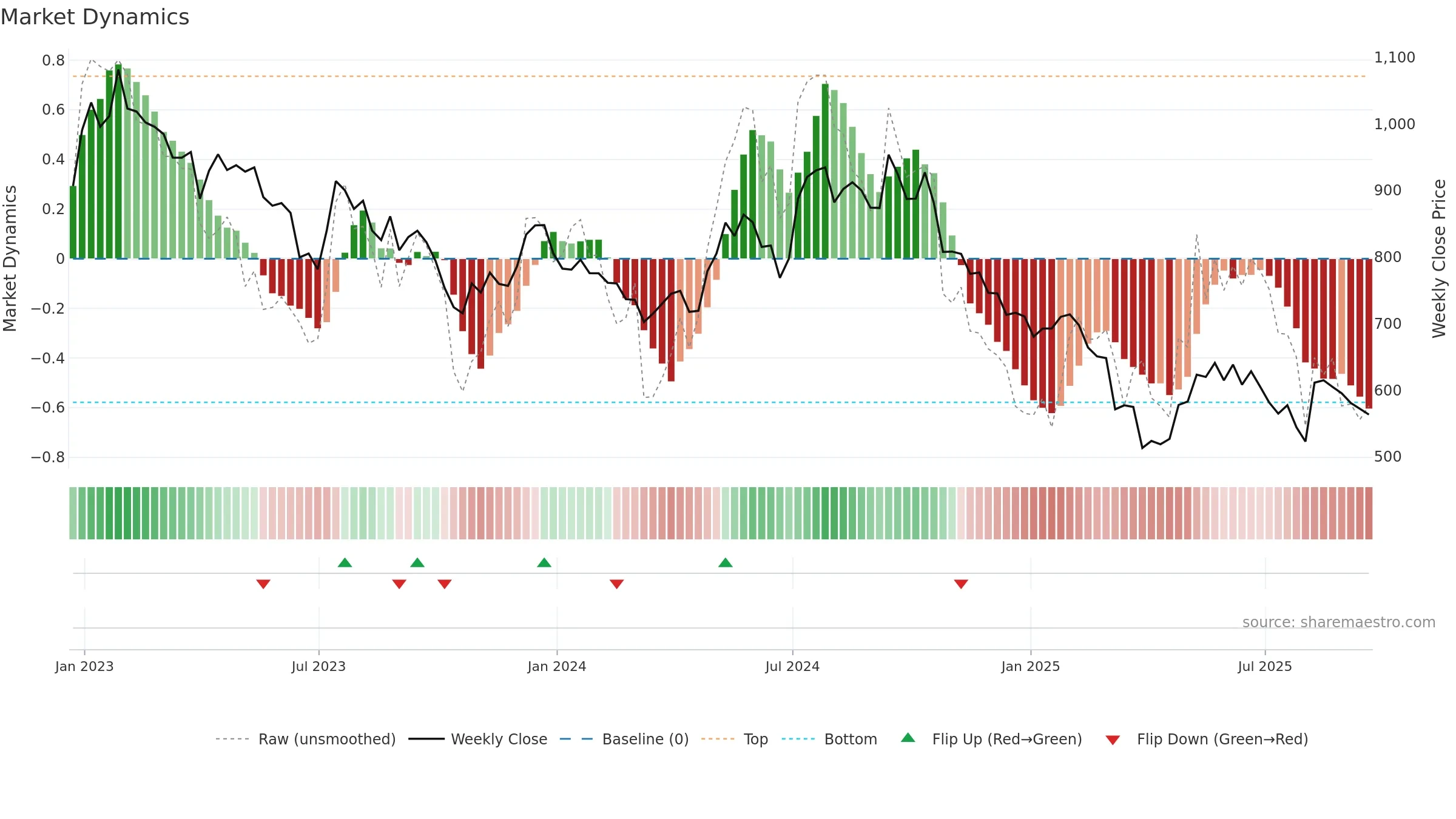Viewport: 1456px width, 819px height.
Task: Click the 0.2 left axis tick
Action: click(53, 209)
